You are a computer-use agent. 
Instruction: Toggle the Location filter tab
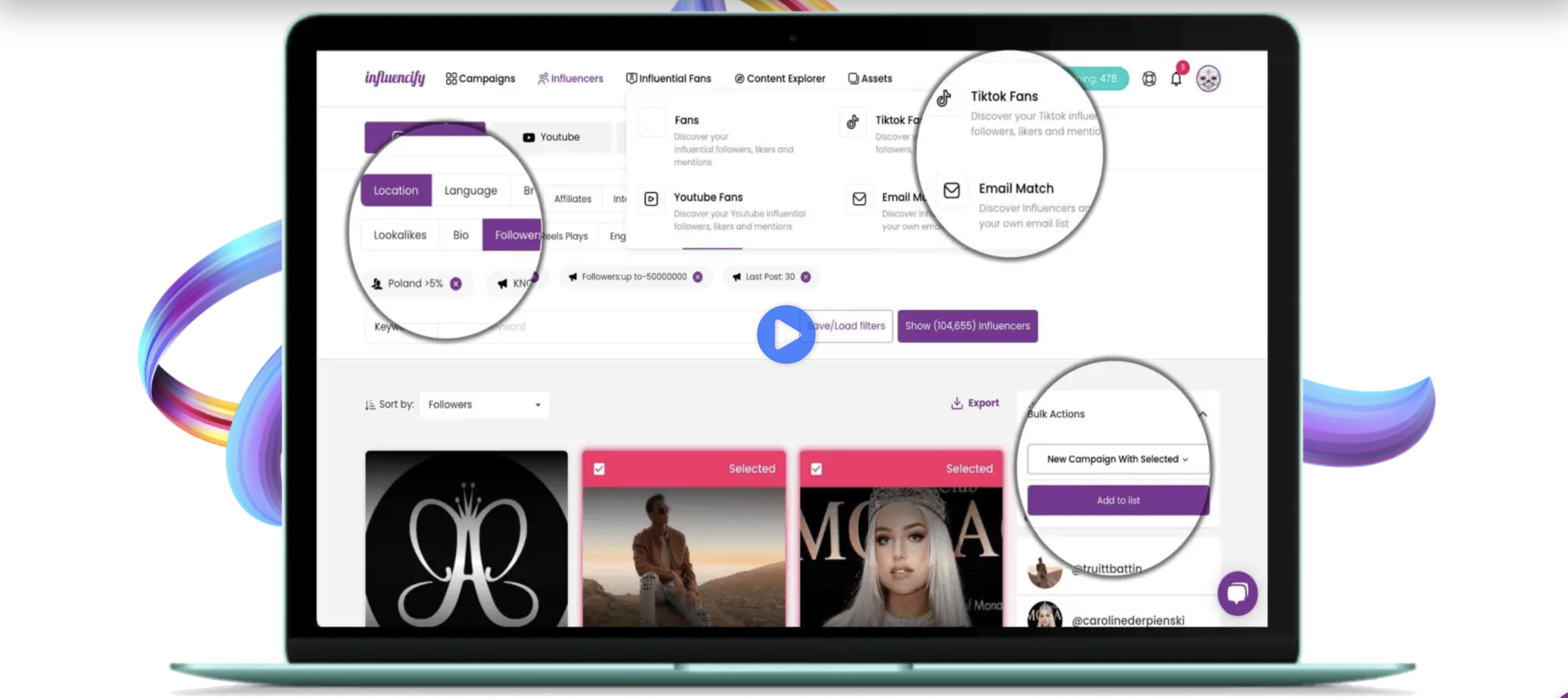pyautogui.click(x=395, y=190)
